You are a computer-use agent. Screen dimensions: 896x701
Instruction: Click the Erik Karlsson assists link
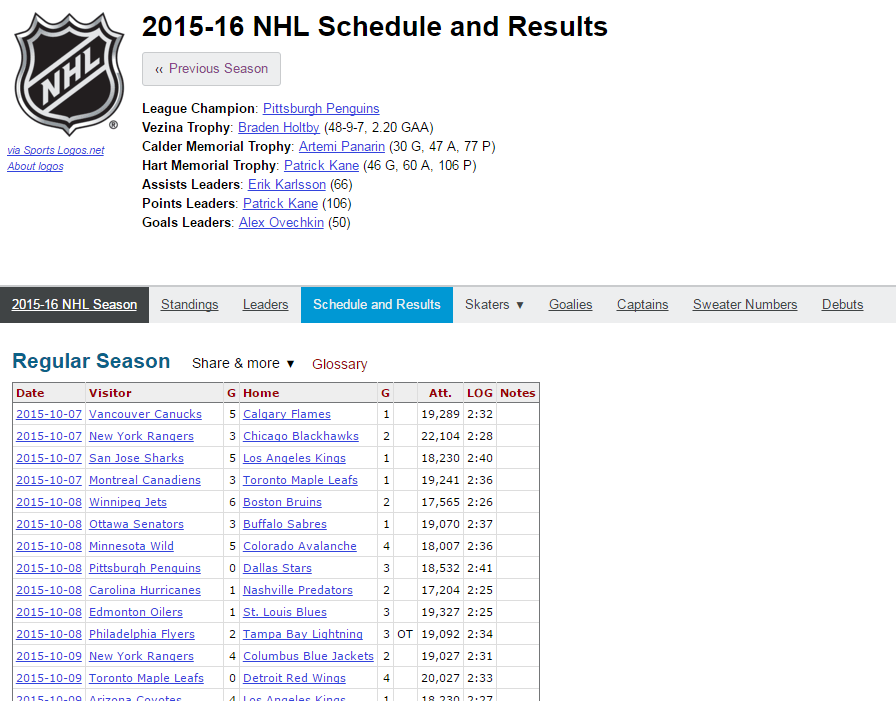pyautogui.click(x=287, y=184)
